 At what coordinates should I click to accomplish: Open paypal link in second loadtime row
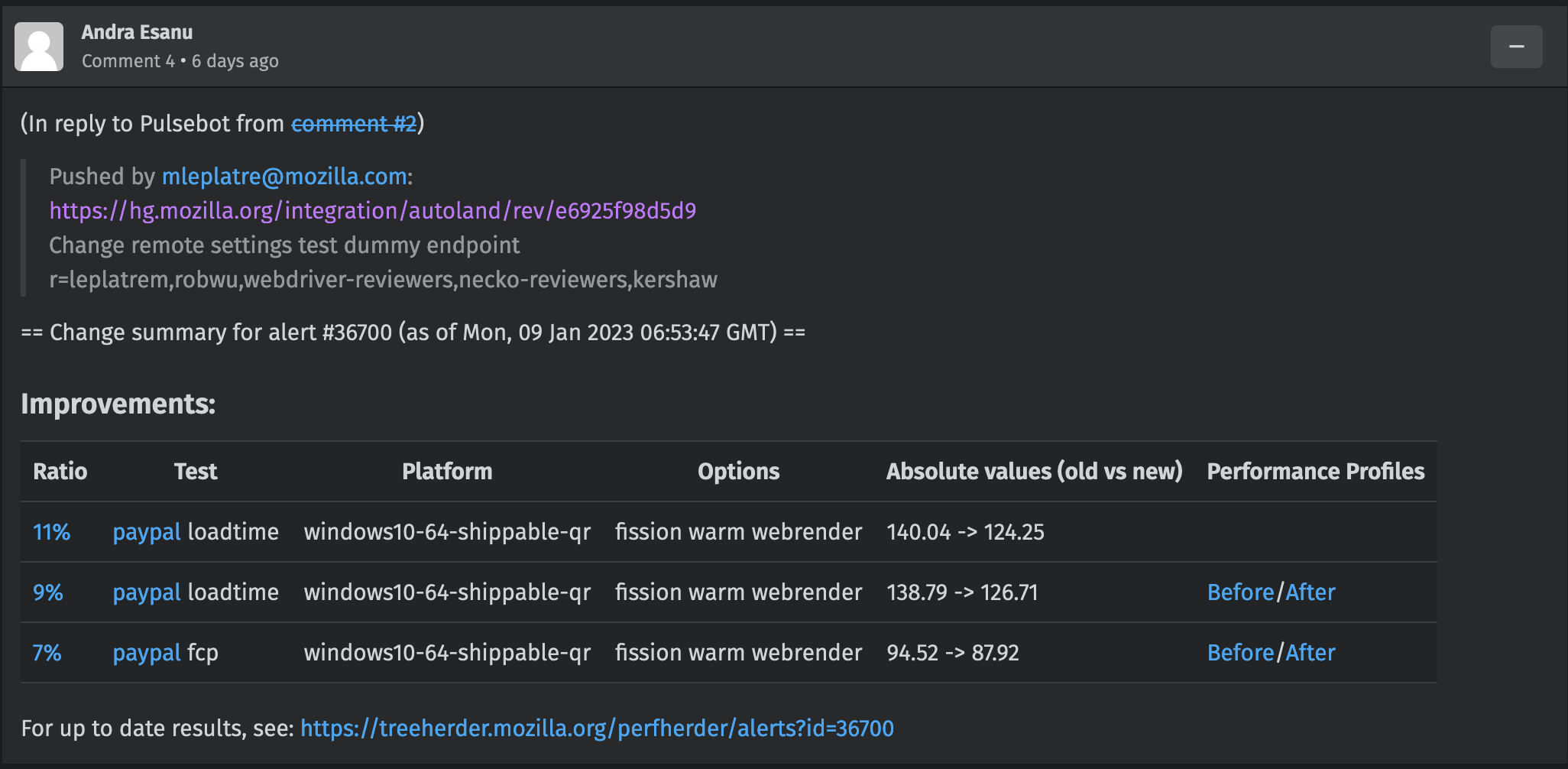pyautogui.click(x=147, y=592)
